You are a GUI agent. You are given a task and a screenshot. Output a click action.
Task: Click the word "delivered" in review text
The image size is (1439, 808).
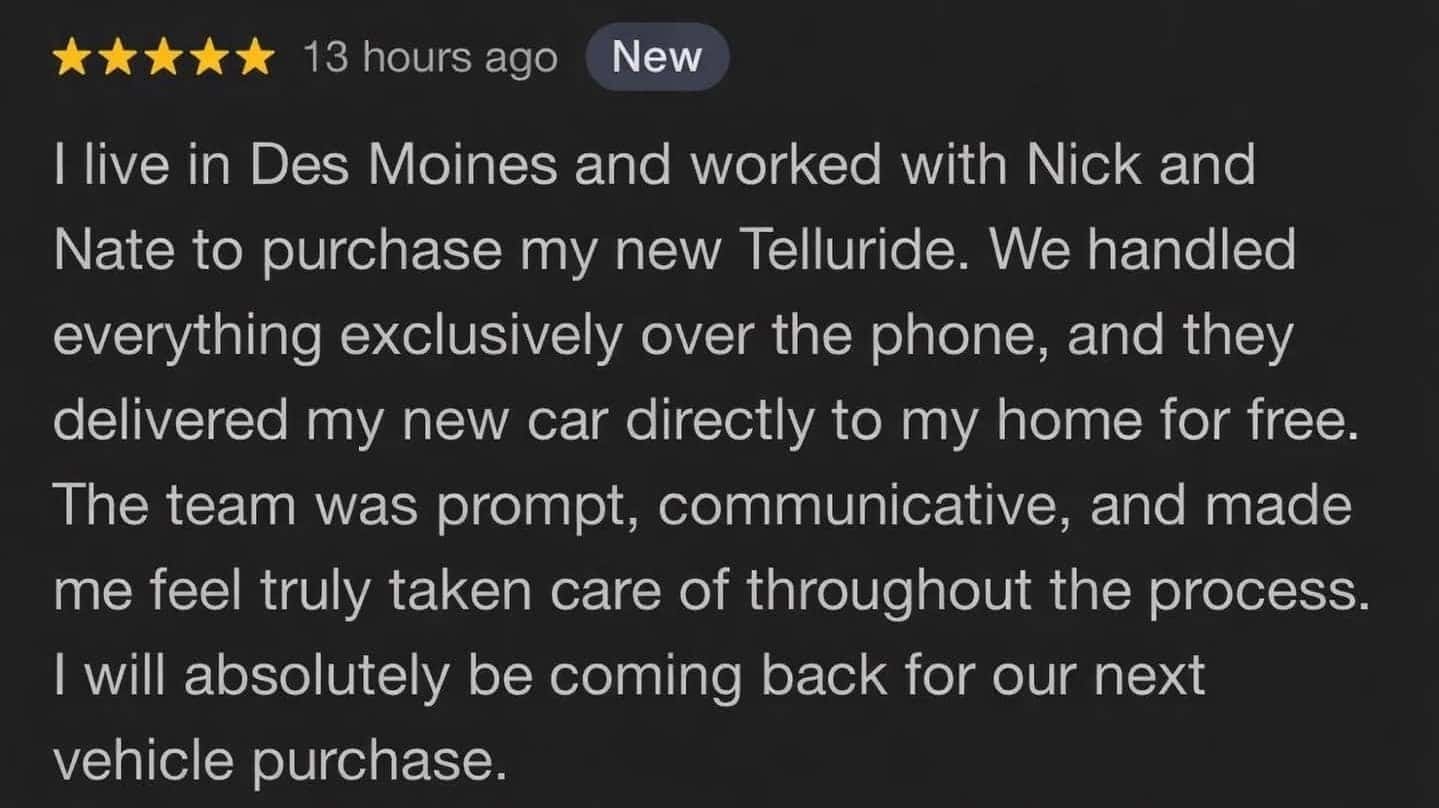pos(170,422)
